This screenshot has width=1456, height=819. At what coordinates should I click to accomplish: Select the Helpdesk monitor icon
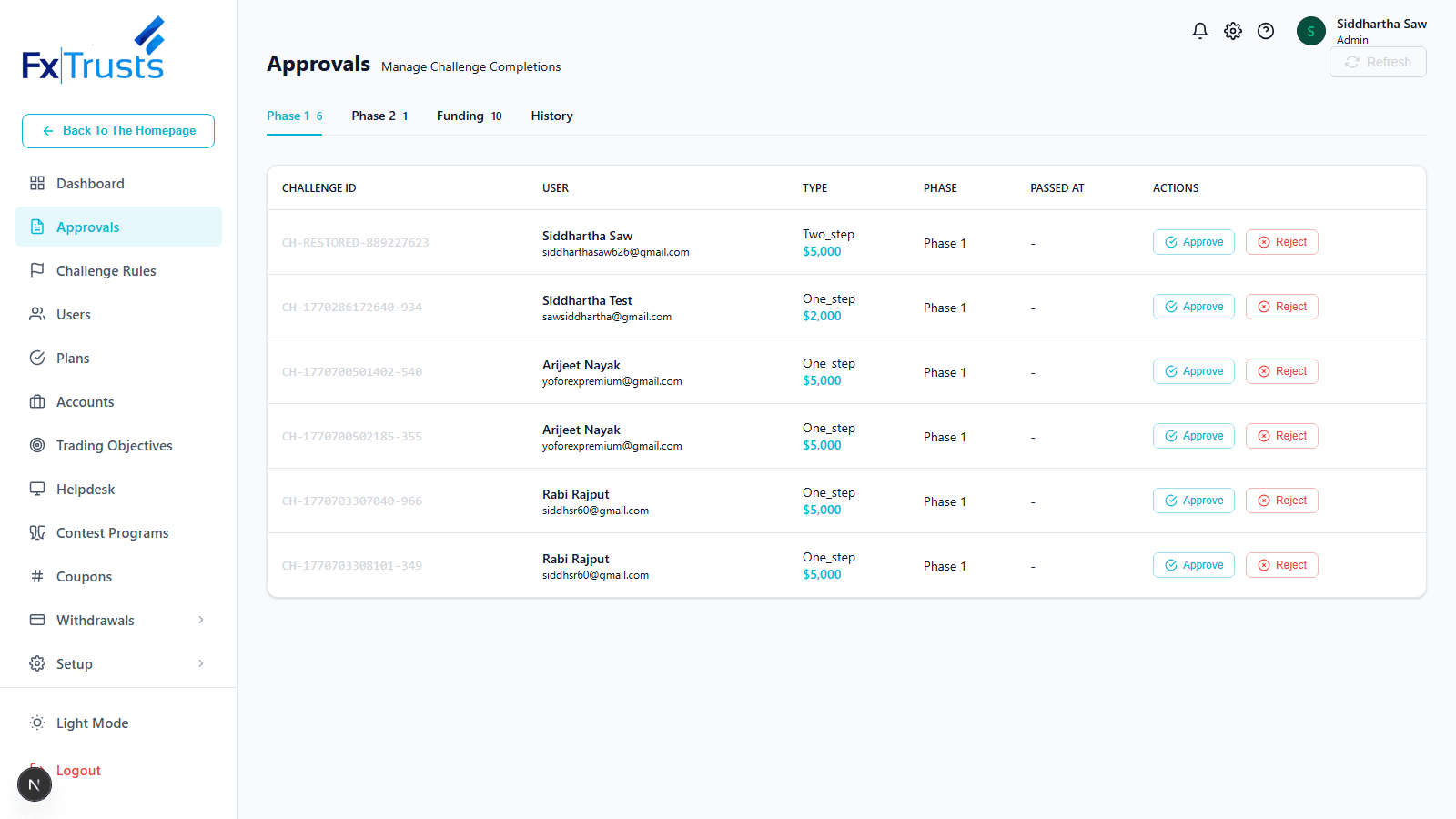(x=37, y=489)
